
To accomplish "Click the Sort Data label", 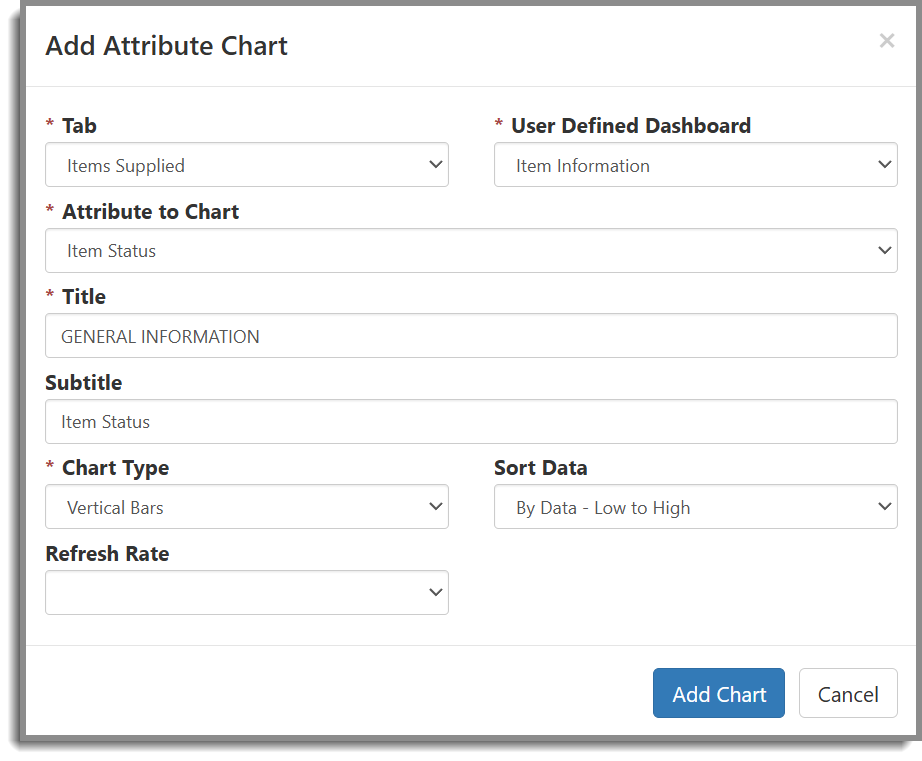I will (540, 468).
